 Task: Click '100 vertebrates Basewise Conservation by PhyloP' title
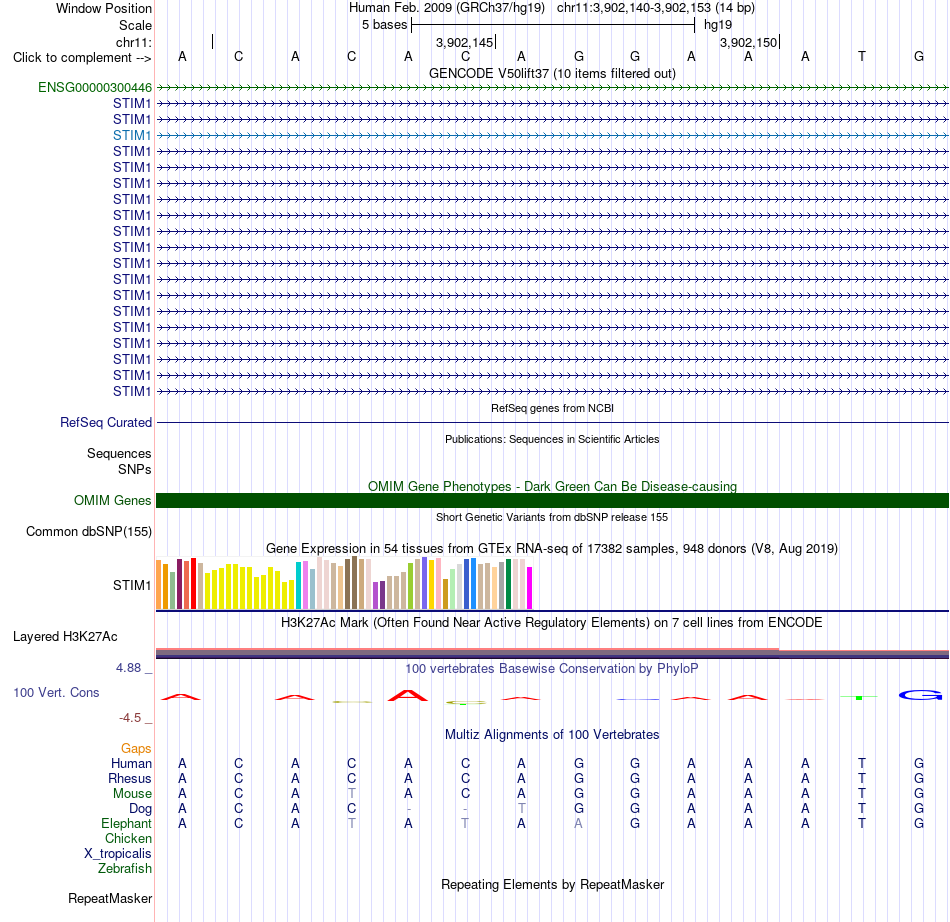coord(552,669)
